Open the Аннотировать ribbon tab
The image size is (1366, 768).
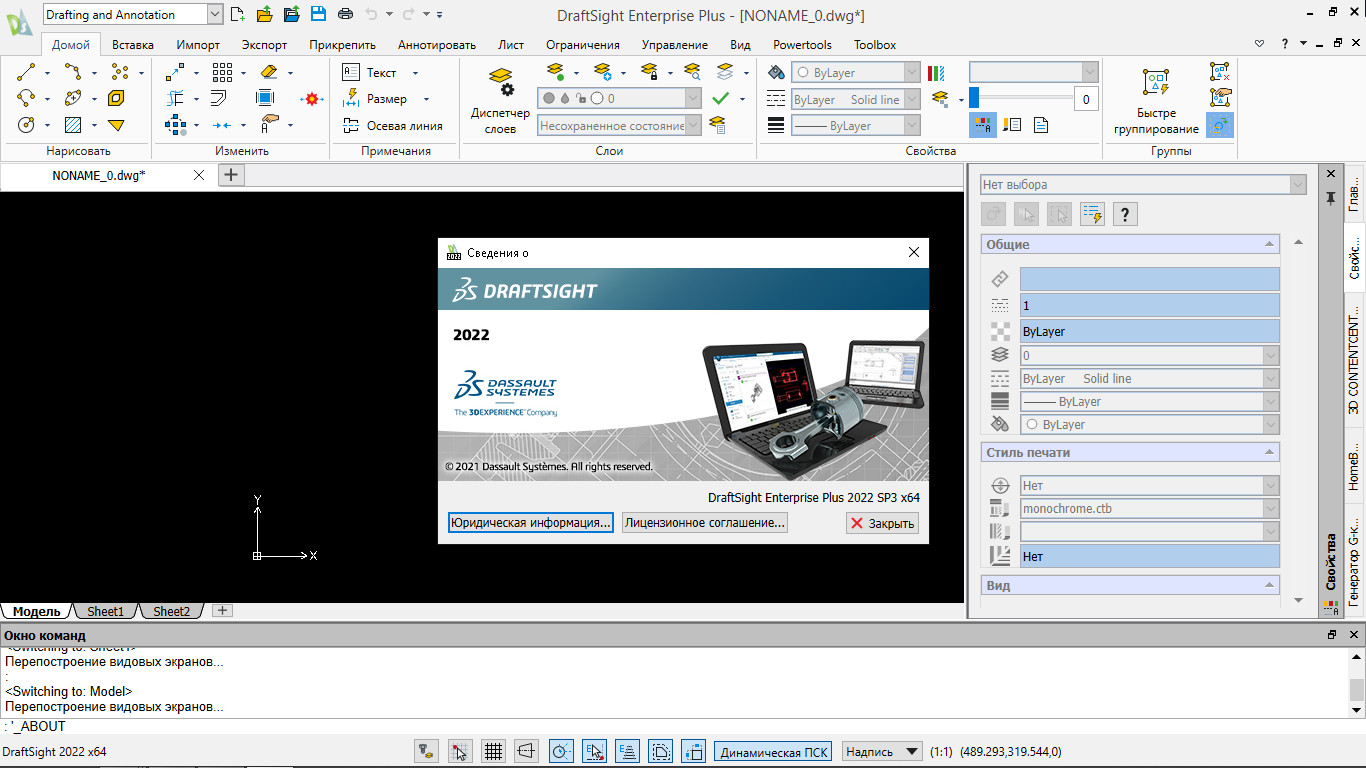437,45
